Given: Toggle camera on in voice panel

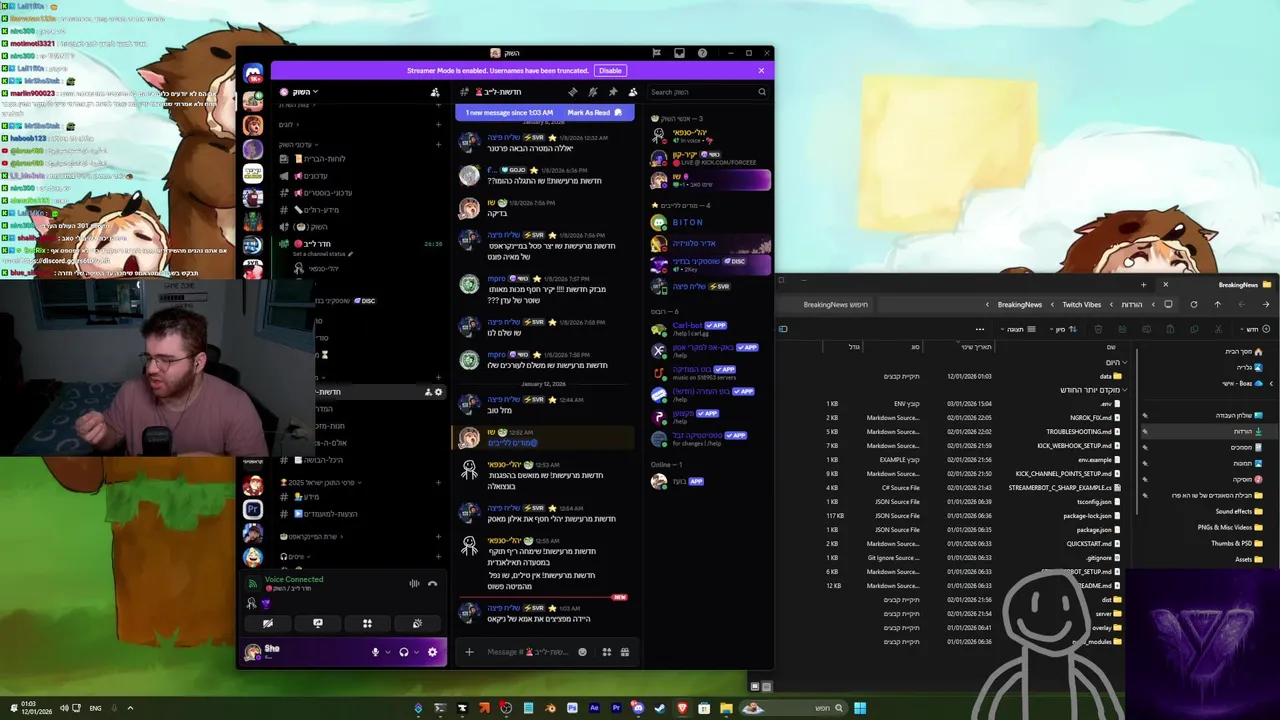Looking at the screenshot, I should [267, 623].
